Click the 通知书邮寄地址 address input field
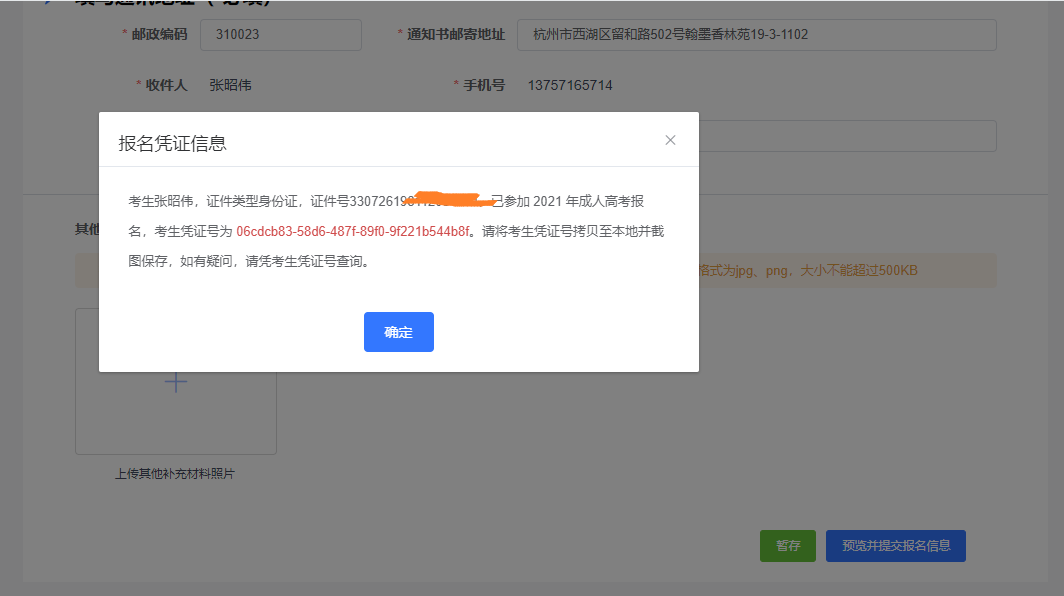 pyautogui.click(x=756, y=35)
